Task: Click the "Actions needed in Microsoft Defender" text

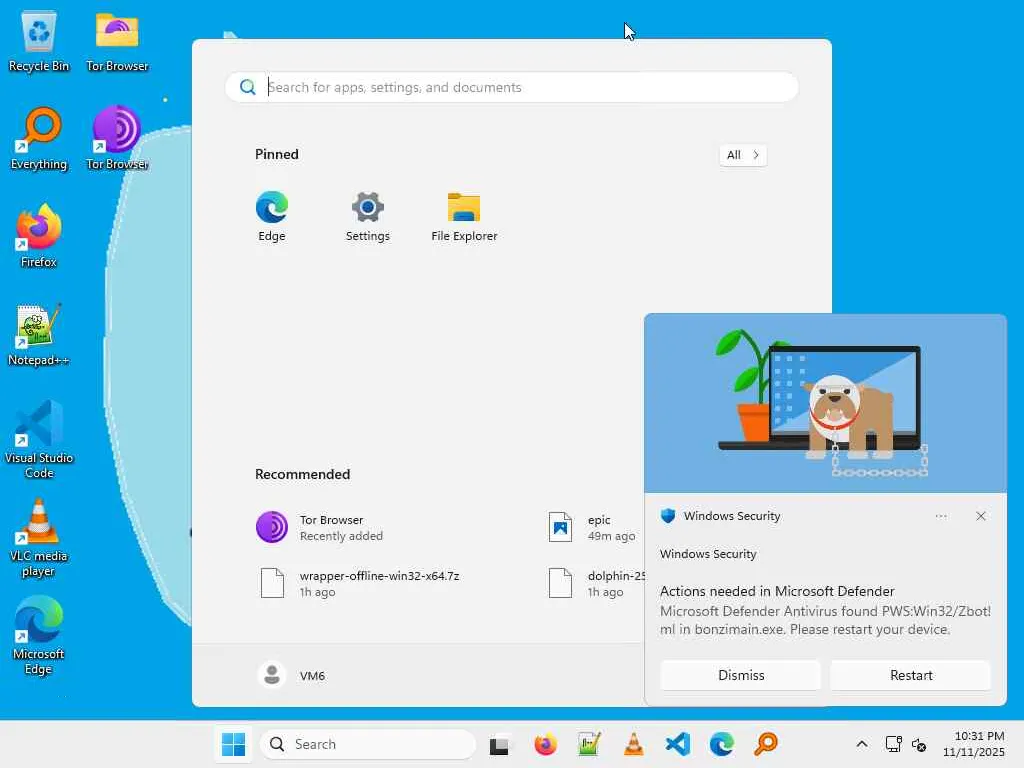Action: [x=776, y=591]
